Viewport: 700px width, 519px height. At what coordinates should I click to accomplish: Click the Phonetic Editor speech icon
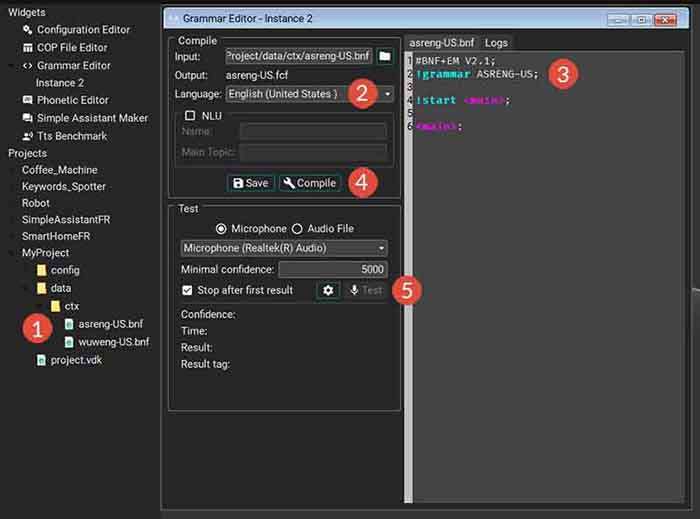[x=28, y=100]
